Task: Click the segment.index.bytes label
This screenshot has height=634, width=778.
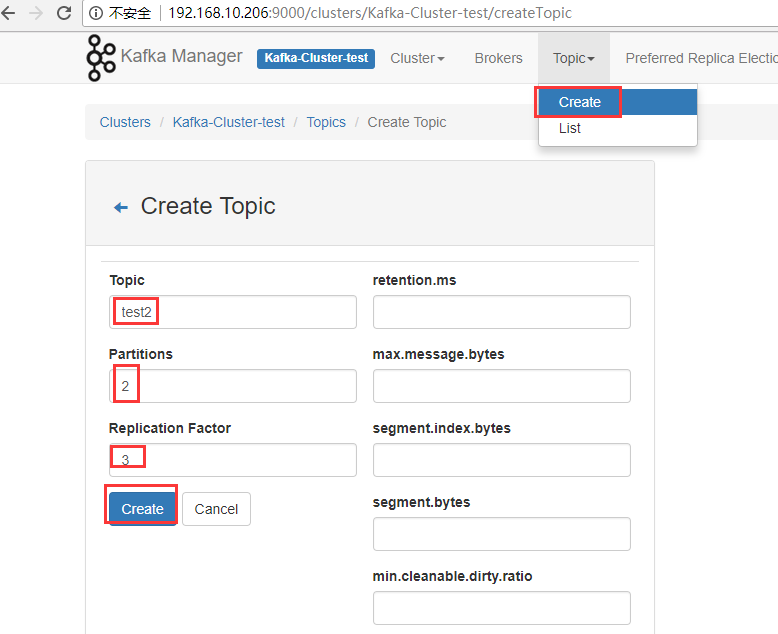Action: [x=442, y=428]
